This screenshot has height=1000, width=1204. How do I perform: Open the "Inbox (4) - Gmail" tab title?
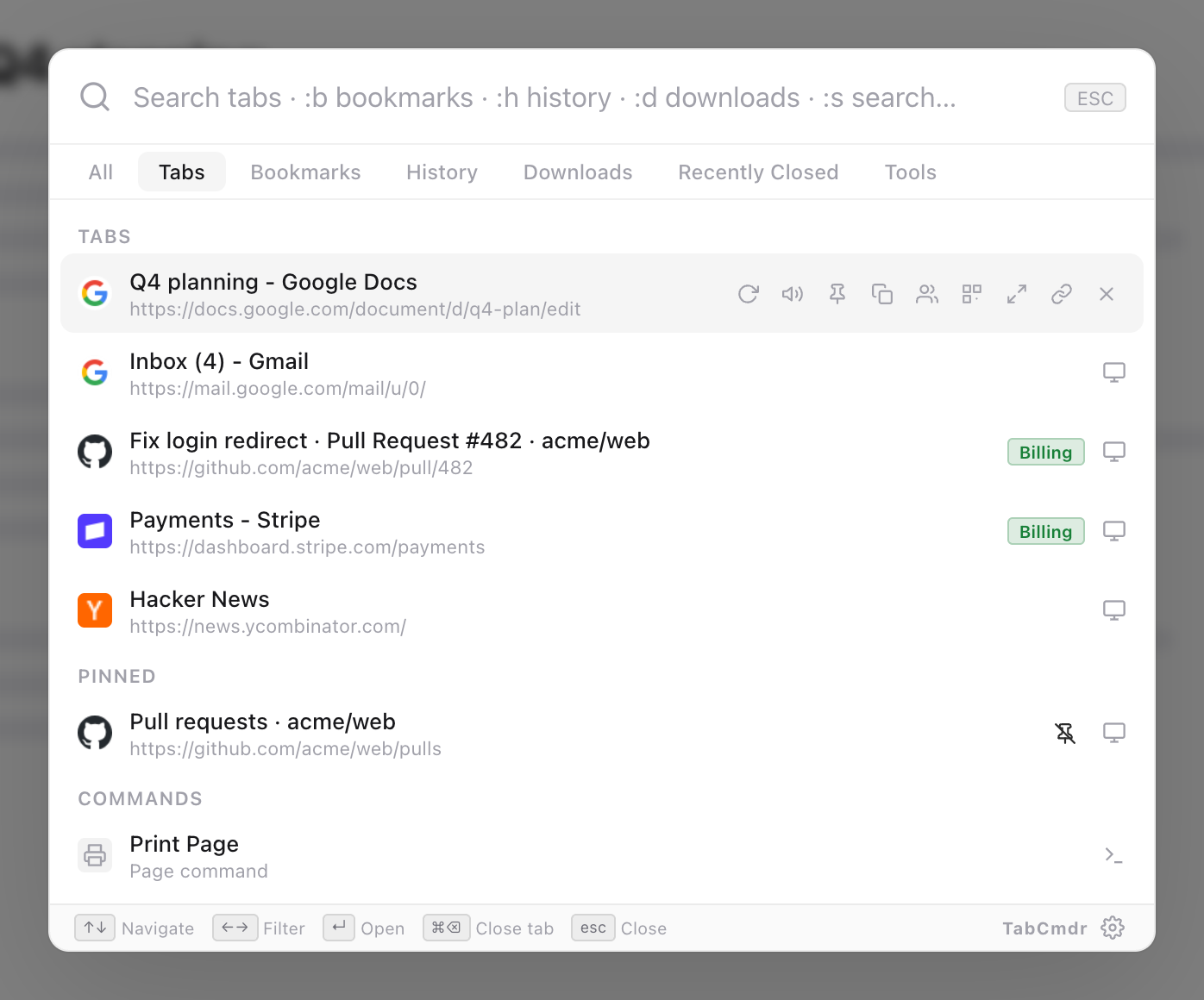coord(219,361)
